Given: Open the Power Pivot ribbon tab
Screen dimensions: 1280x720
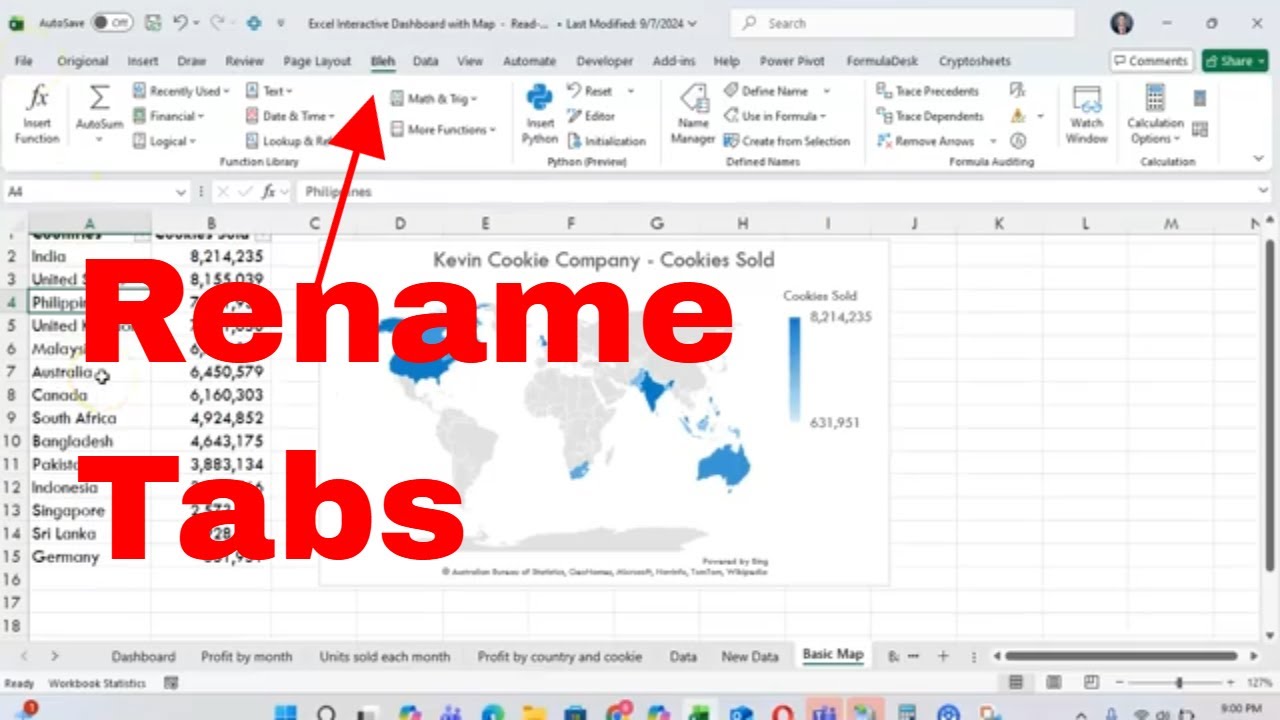Looking at the screenshot, I should tap(792, 61).
